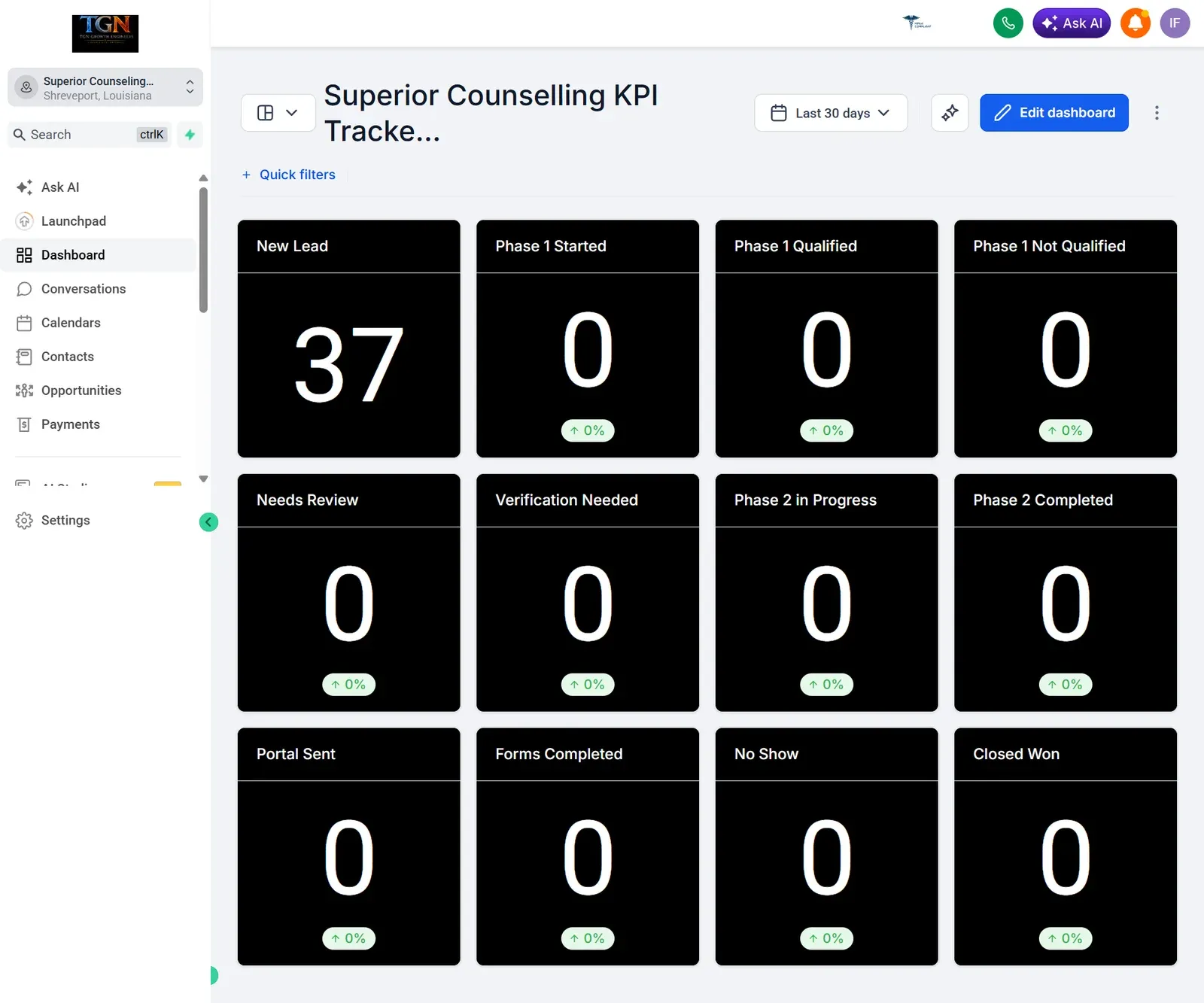The width and height of the screenshot is (1204, 1003).
Task: Click the green phone call icon
Action: click(x=1008, y=23)
